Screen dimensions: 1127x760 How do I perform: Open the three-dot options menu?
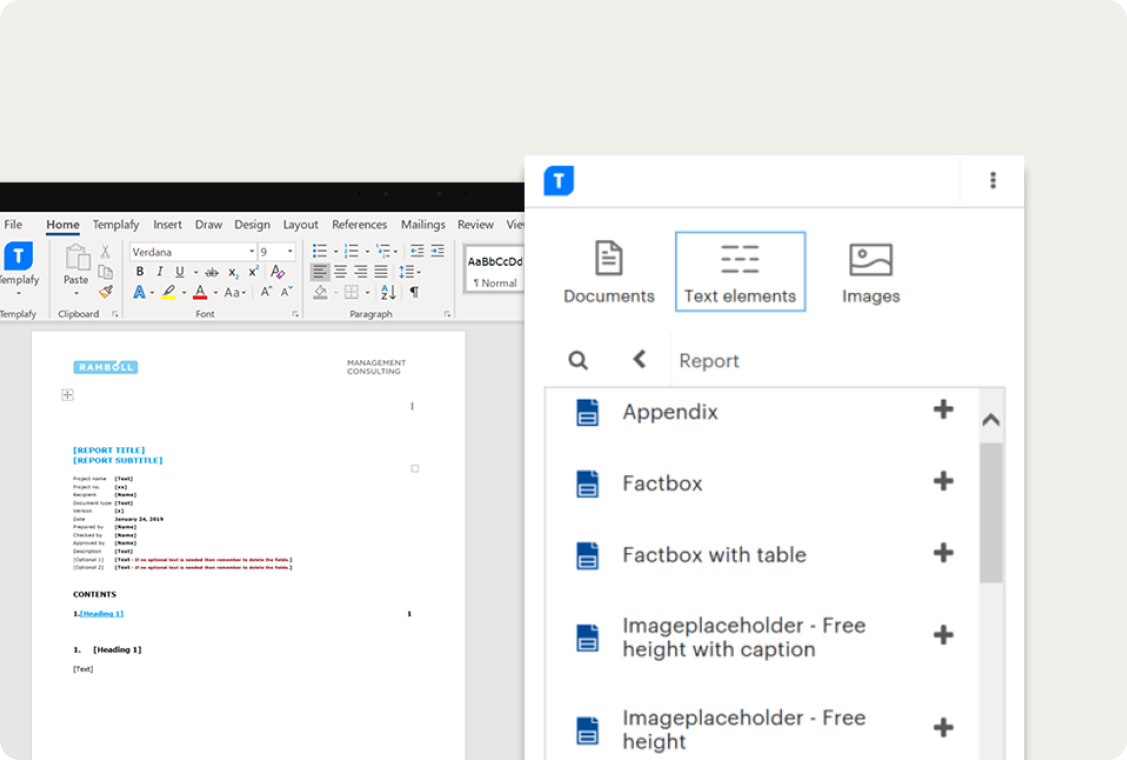pos(992,180)
